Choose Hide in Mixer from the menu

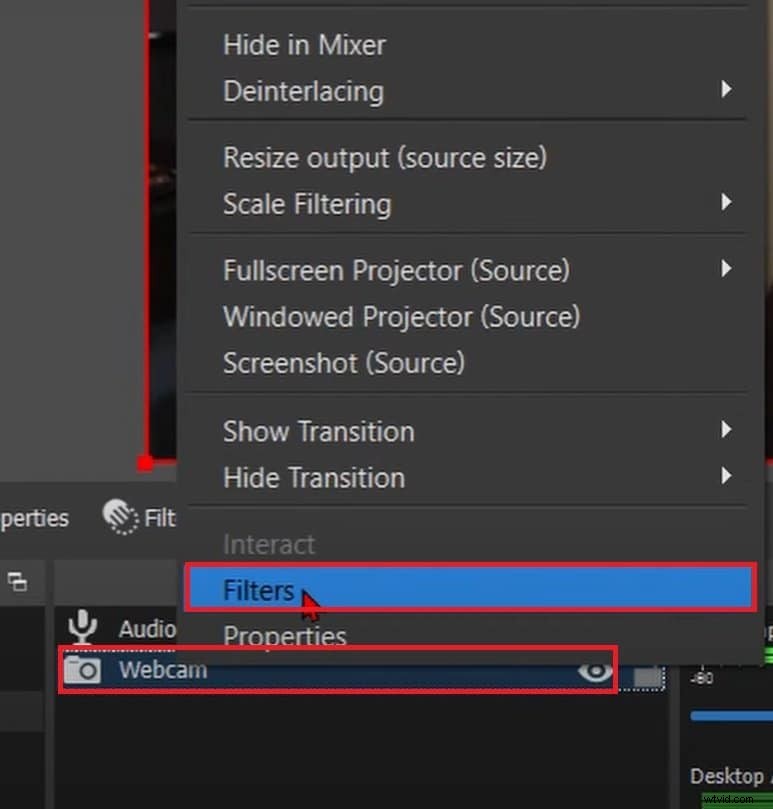coord(303,45)
